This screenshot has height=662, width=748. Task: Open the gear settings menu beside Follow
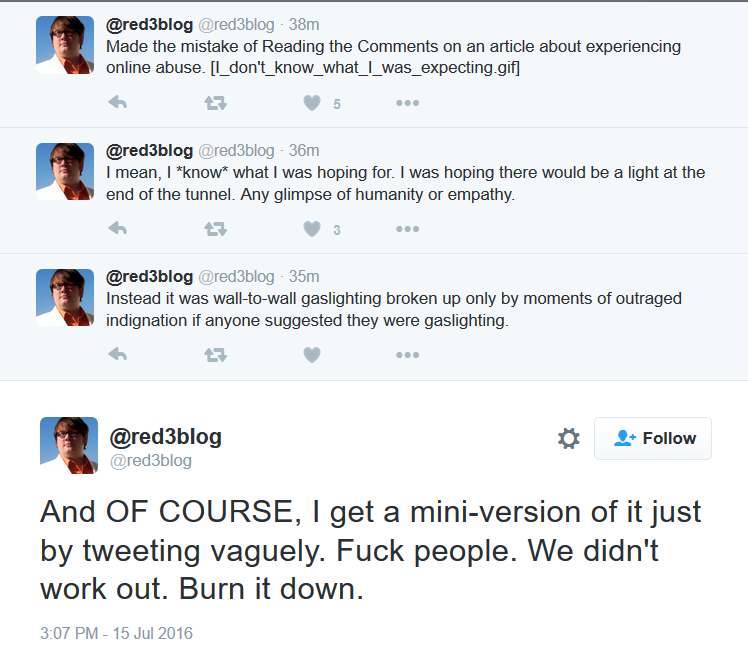tap(569, 438)
